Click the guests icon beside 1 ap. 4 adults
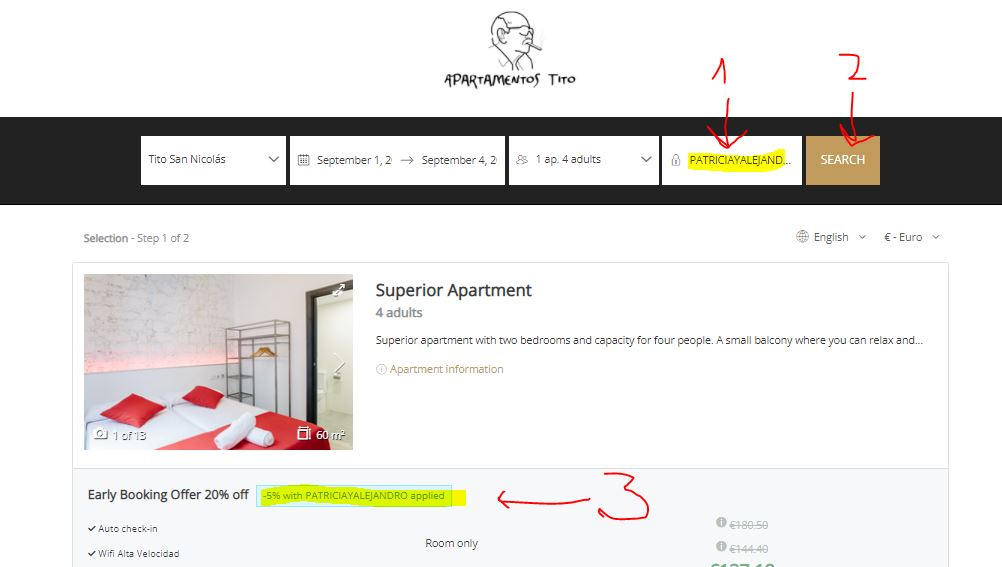Image resolution: width=1002 pixels, height=567 pixels. pos(522,159)
